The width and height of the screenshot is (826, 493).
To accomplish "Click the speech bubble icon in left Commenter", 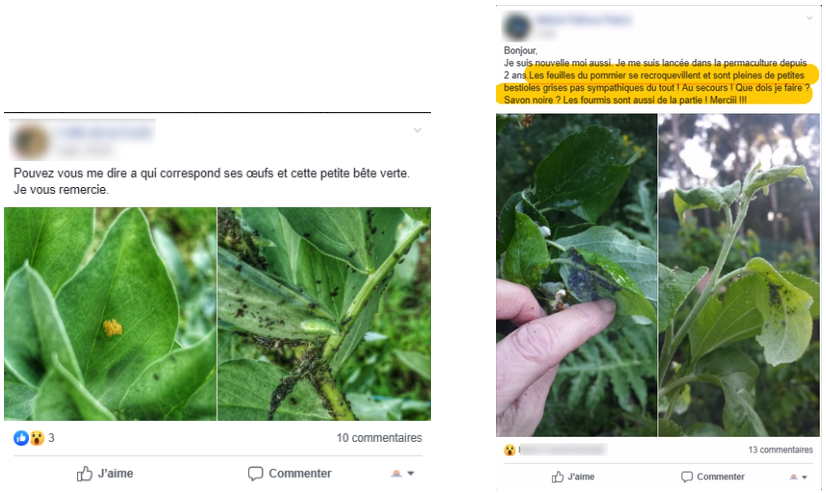I will [x=255, y=474].
